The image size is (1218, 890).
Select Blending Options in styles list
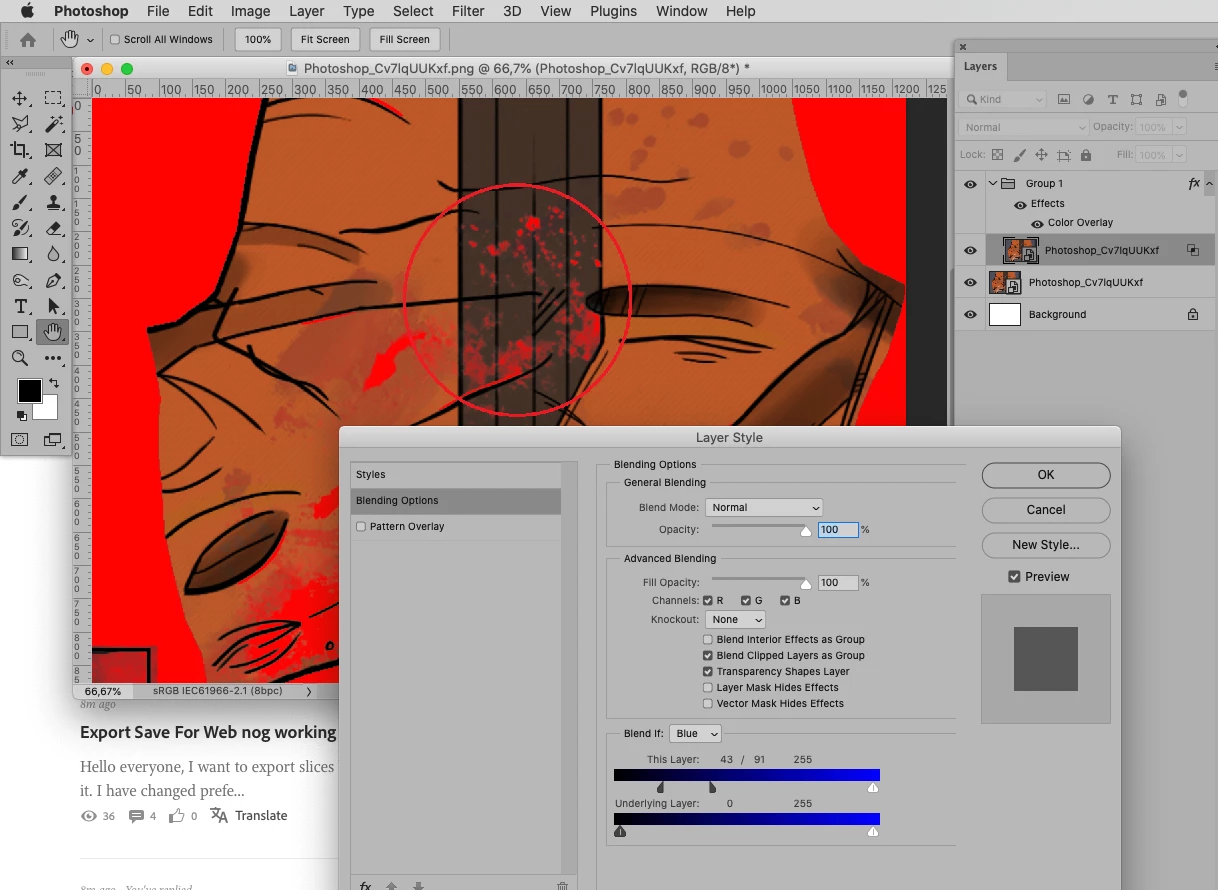[456, 501]
